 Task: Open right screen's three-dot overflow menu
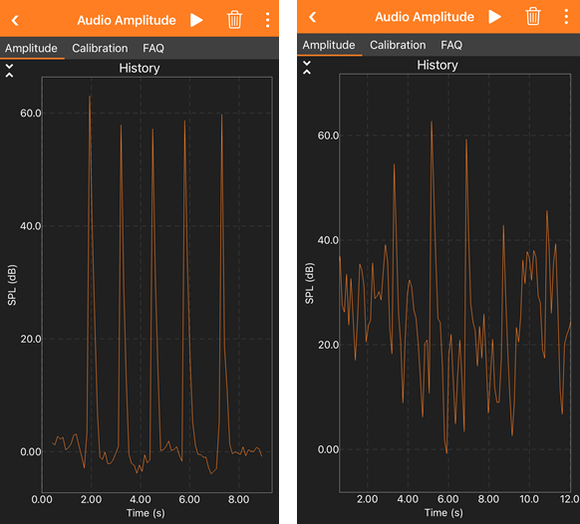[566, 17]
